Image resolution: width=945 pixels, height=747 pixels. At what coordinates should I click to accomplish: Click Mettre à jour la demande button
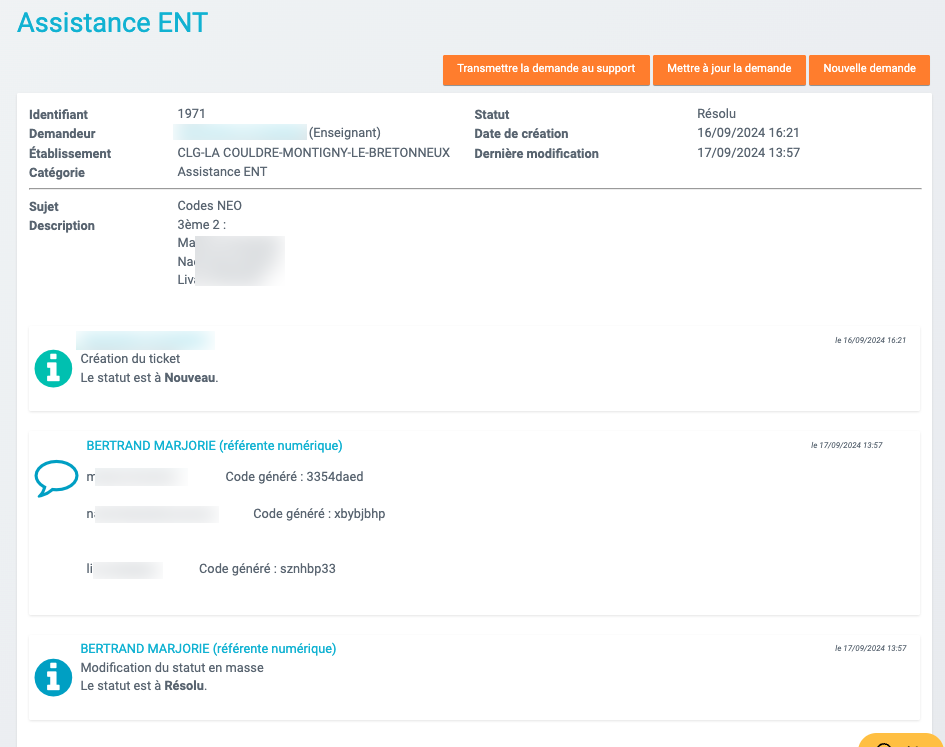(x=729, y=69)
